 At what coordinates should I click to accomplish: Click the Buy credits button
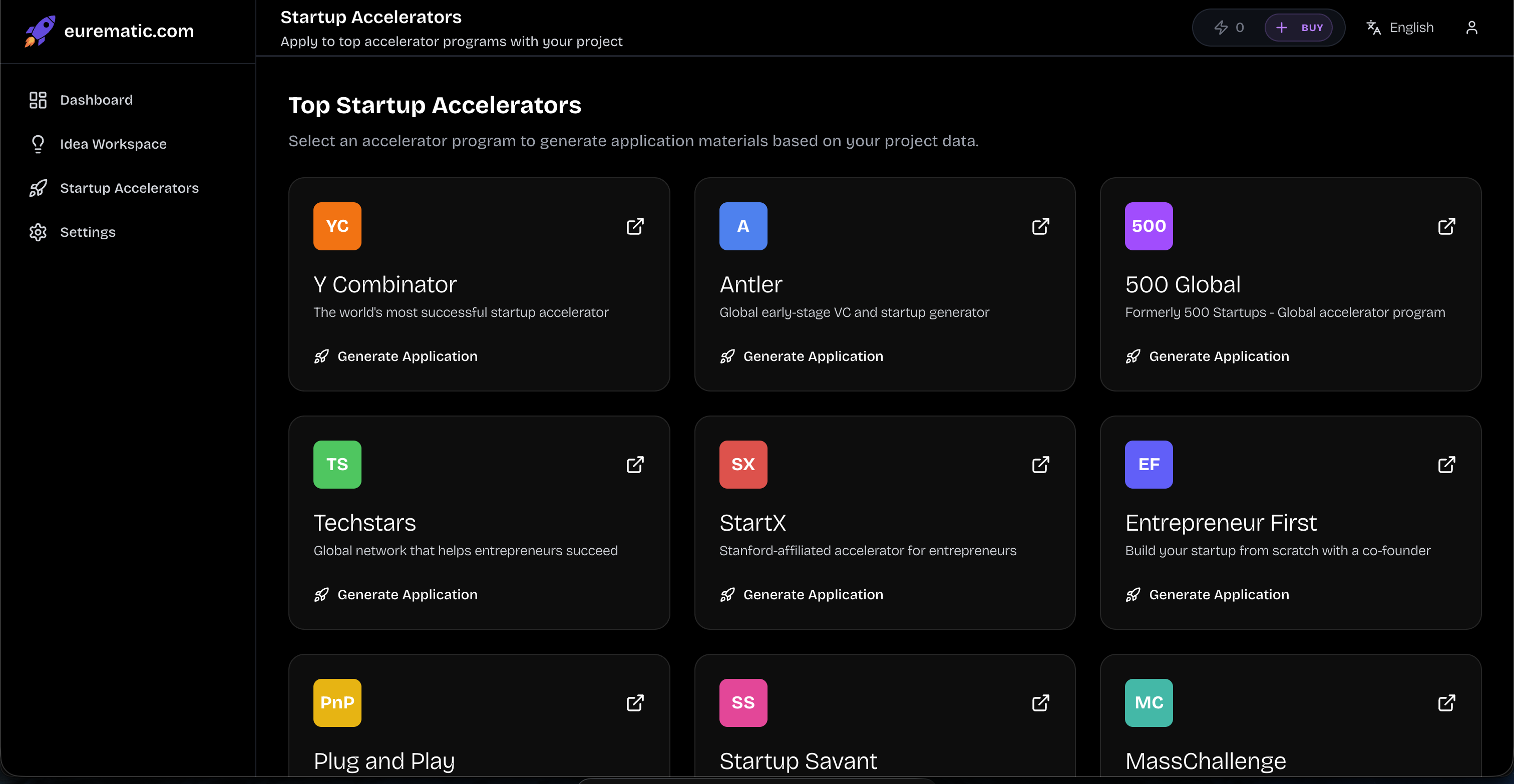click(x=1299, y=28)
